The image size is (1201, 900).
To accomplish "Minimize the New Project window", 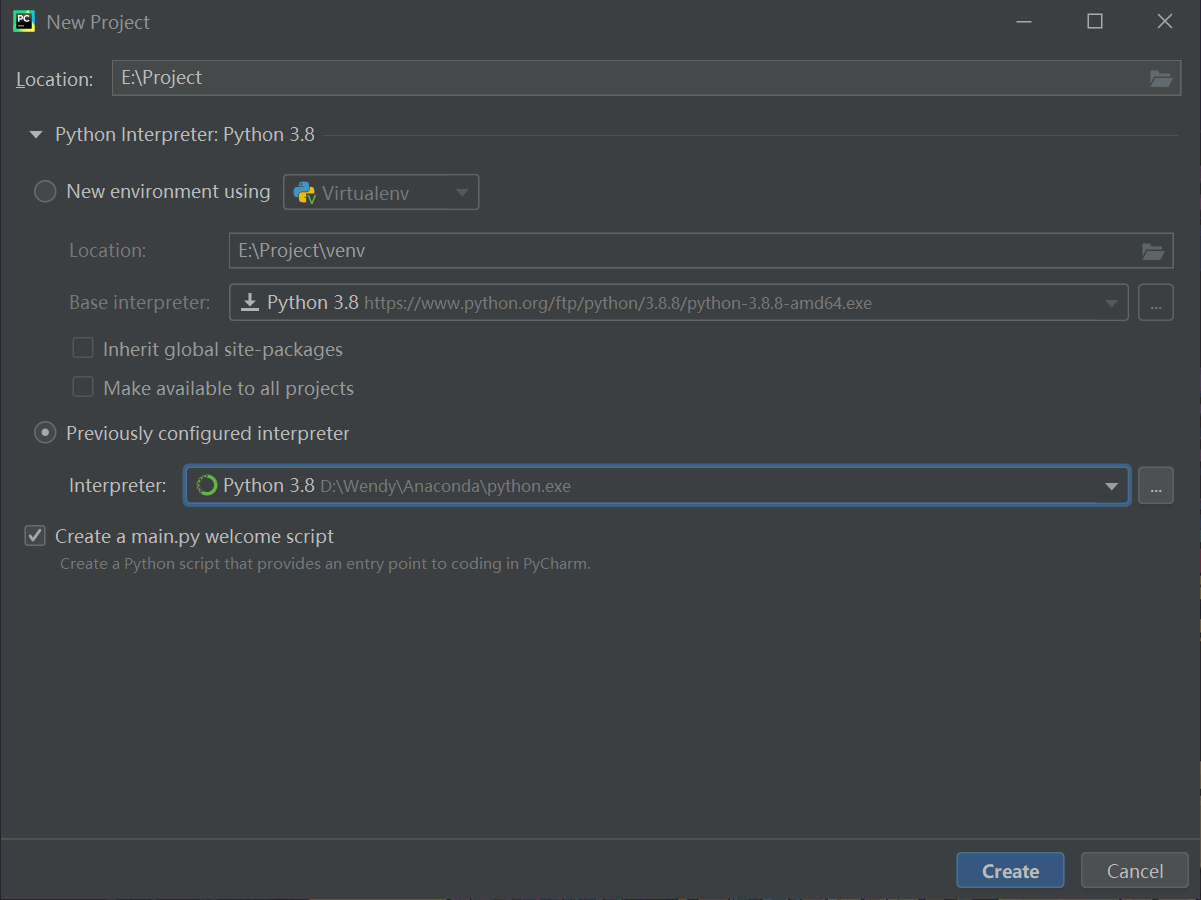I will (1024, 21).
